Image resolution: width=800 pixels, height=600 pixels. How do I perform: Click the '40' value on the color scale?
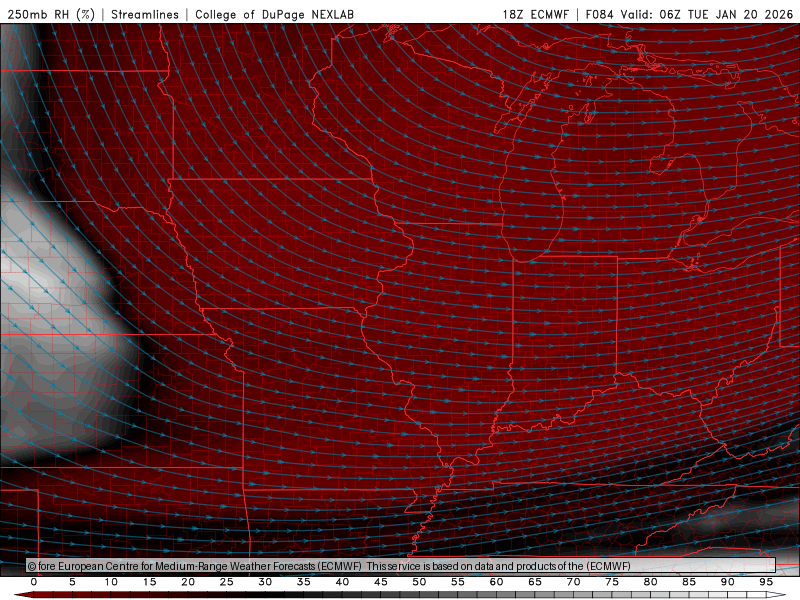342,582
